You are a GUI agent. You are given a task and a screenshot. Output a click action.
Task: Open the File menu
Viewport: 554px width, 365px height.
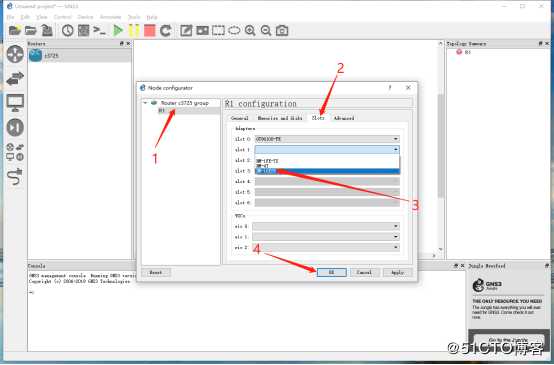10,17
